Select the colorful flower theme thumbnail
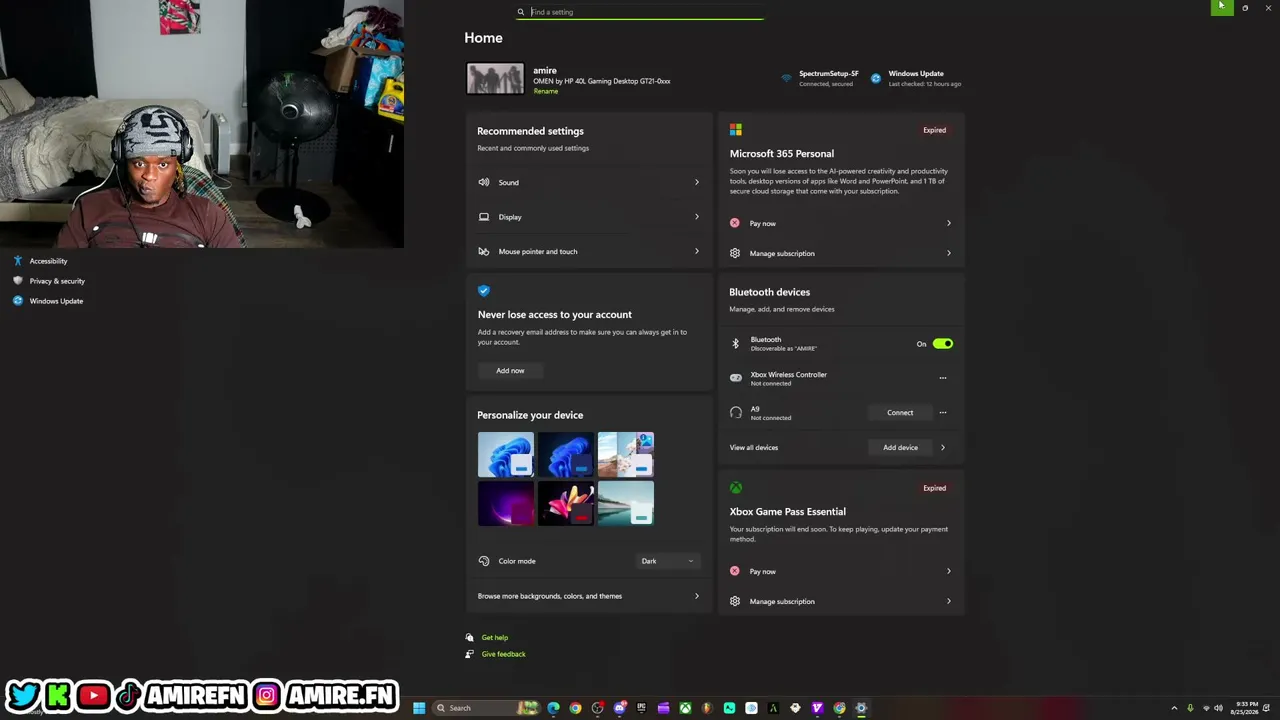The image size is (1280, 720). tap(566, 503)
